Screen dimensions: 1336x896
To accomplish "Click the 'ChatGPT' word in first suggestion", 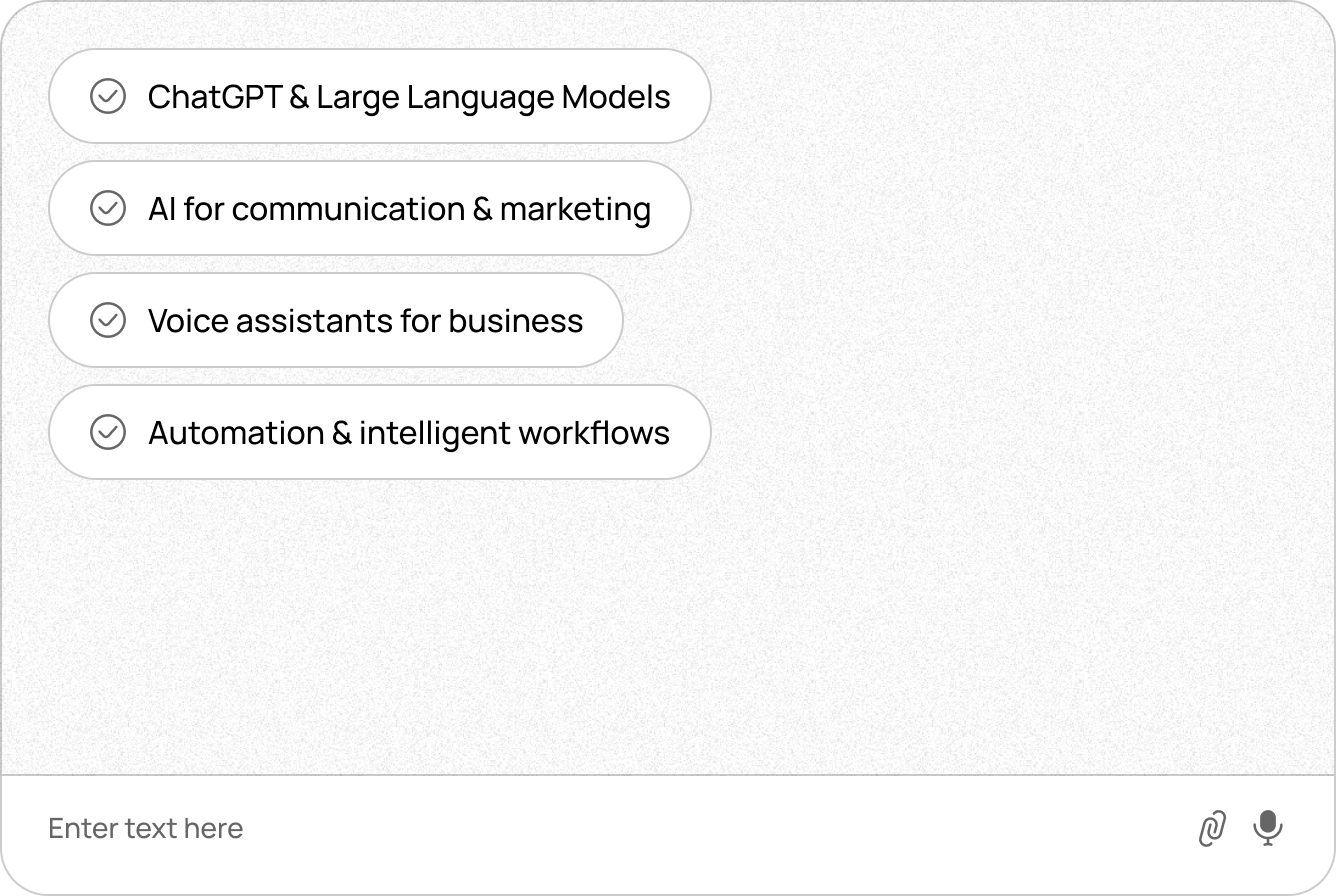I will [x=215, y=97].
